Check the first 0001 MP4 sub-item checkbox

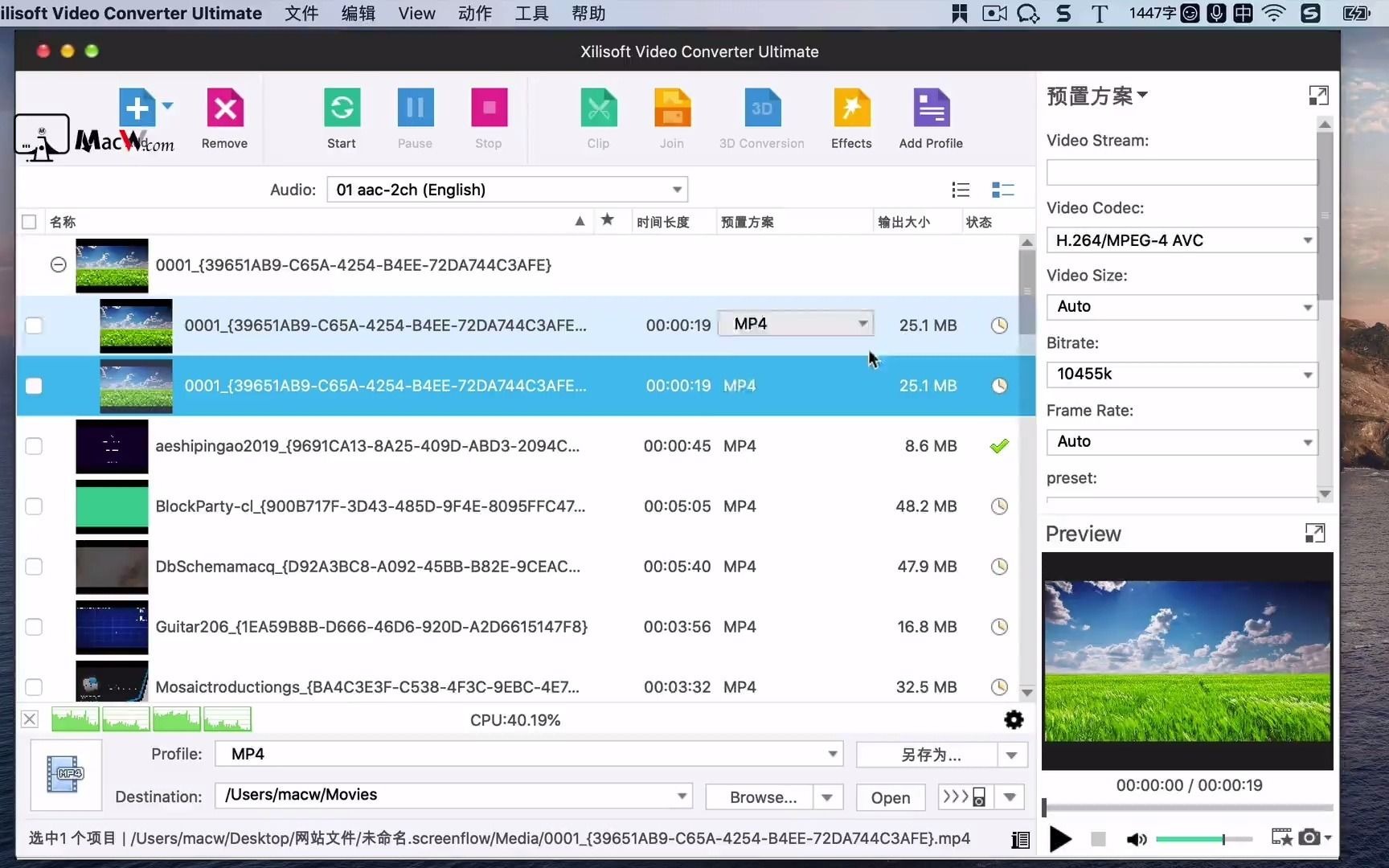(34, 325)
